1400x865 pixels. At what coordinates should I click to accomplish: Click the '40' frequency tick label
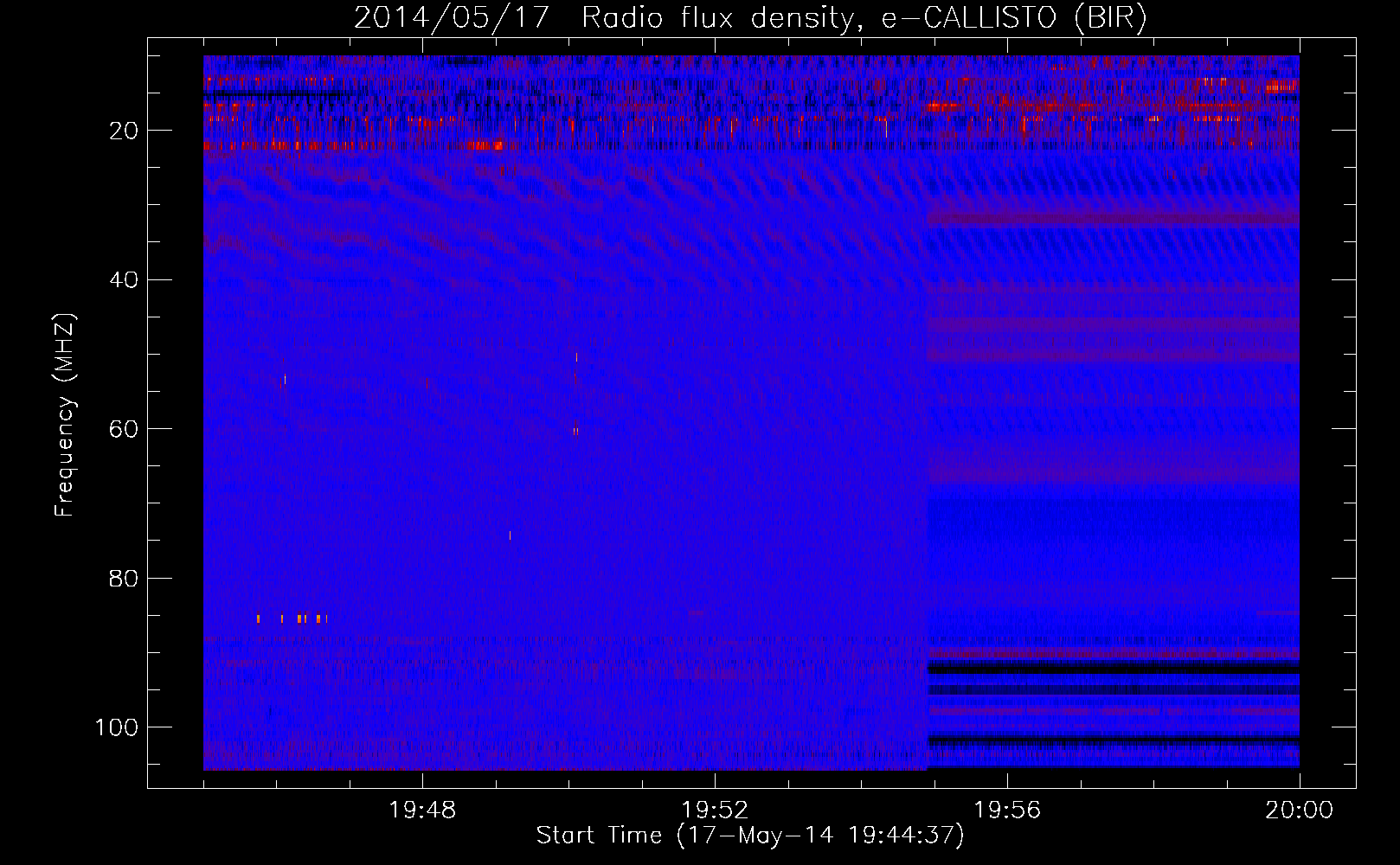tap(124, 280)
